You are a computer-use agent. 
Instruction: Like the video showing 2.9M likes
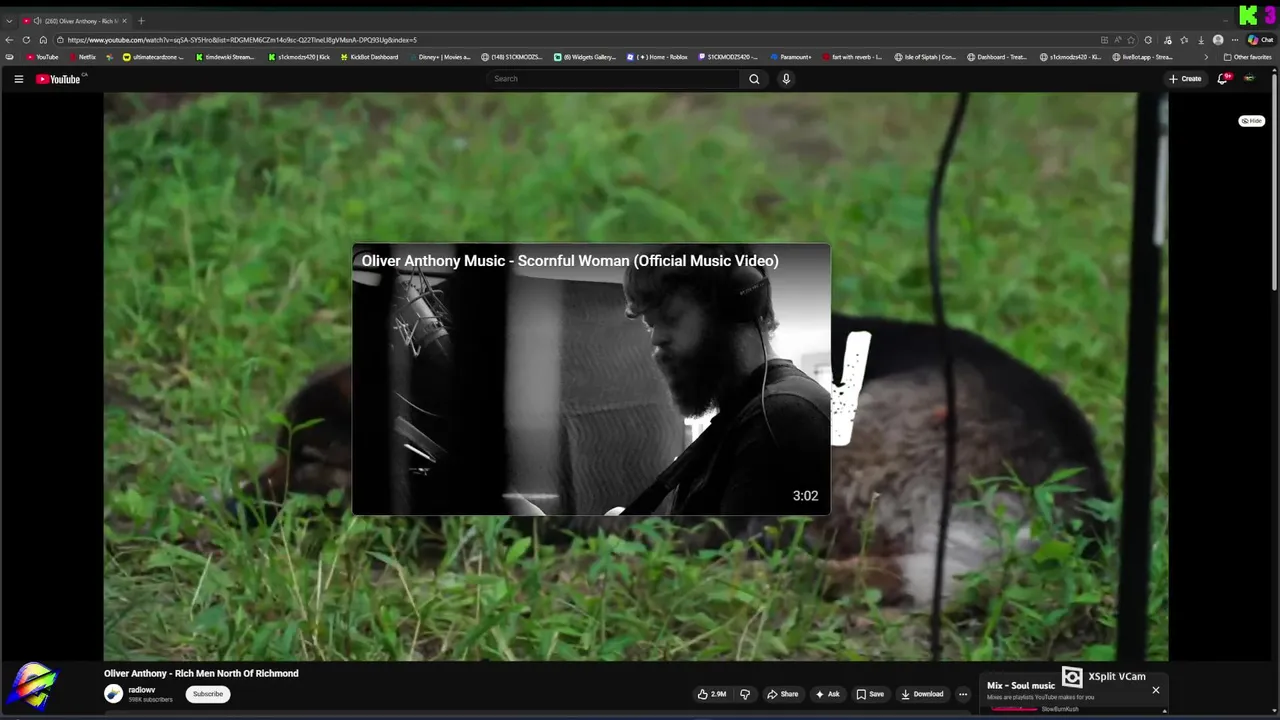point(712,694)
